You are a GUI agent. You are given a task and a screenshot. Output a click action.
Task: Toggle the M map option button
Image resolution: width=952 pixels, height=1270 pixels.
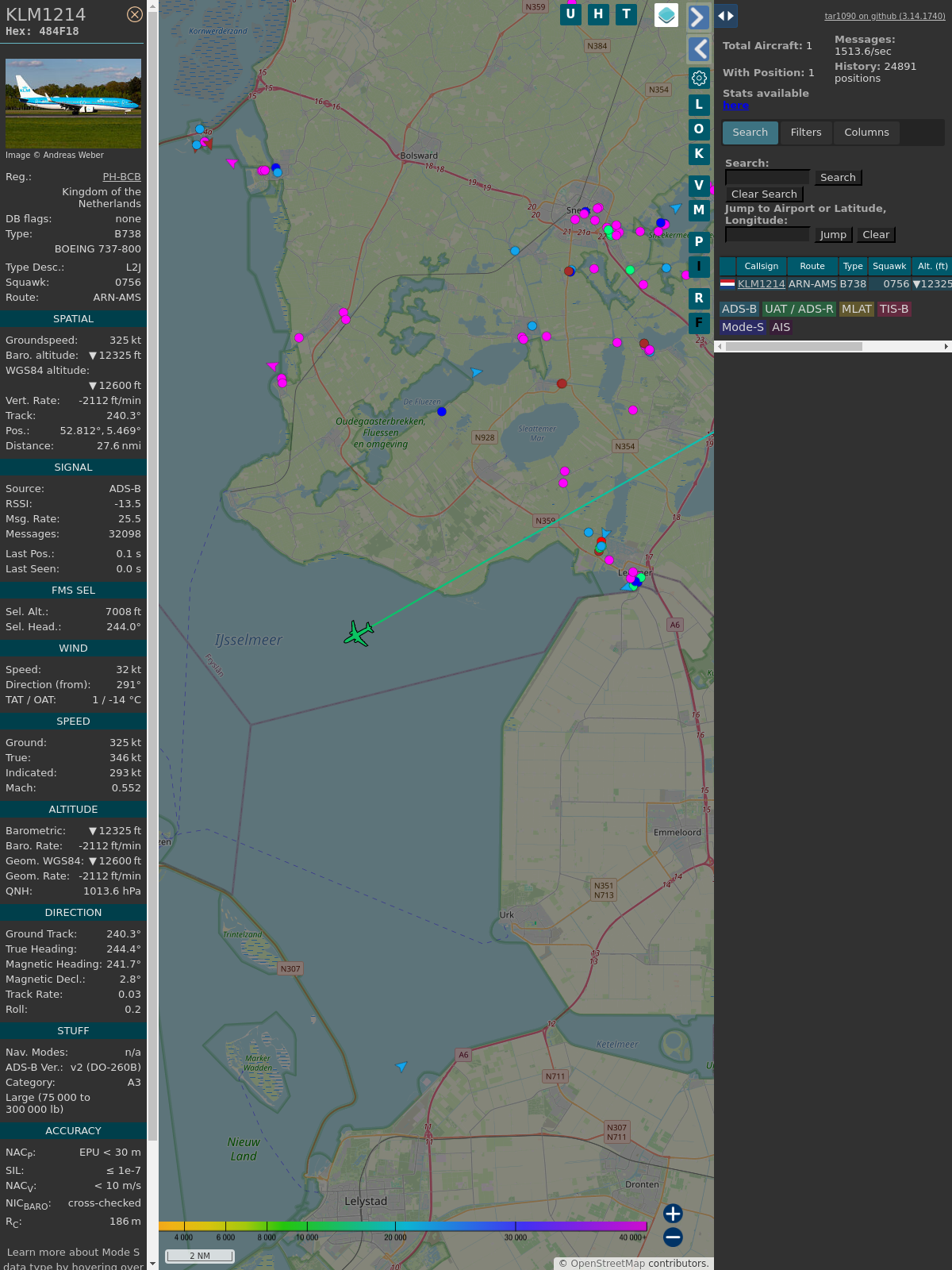coord(699,210)
